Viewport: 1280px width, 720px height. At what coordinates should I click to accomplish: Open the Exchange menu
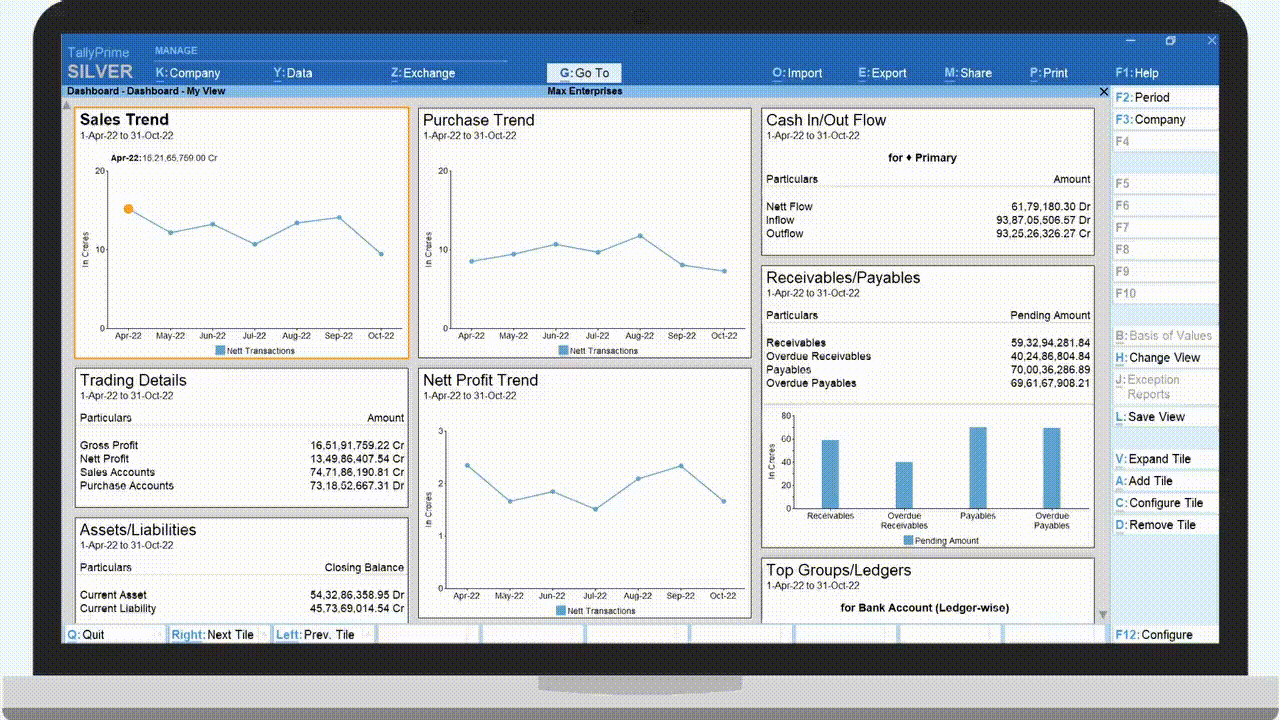[423, 73]
